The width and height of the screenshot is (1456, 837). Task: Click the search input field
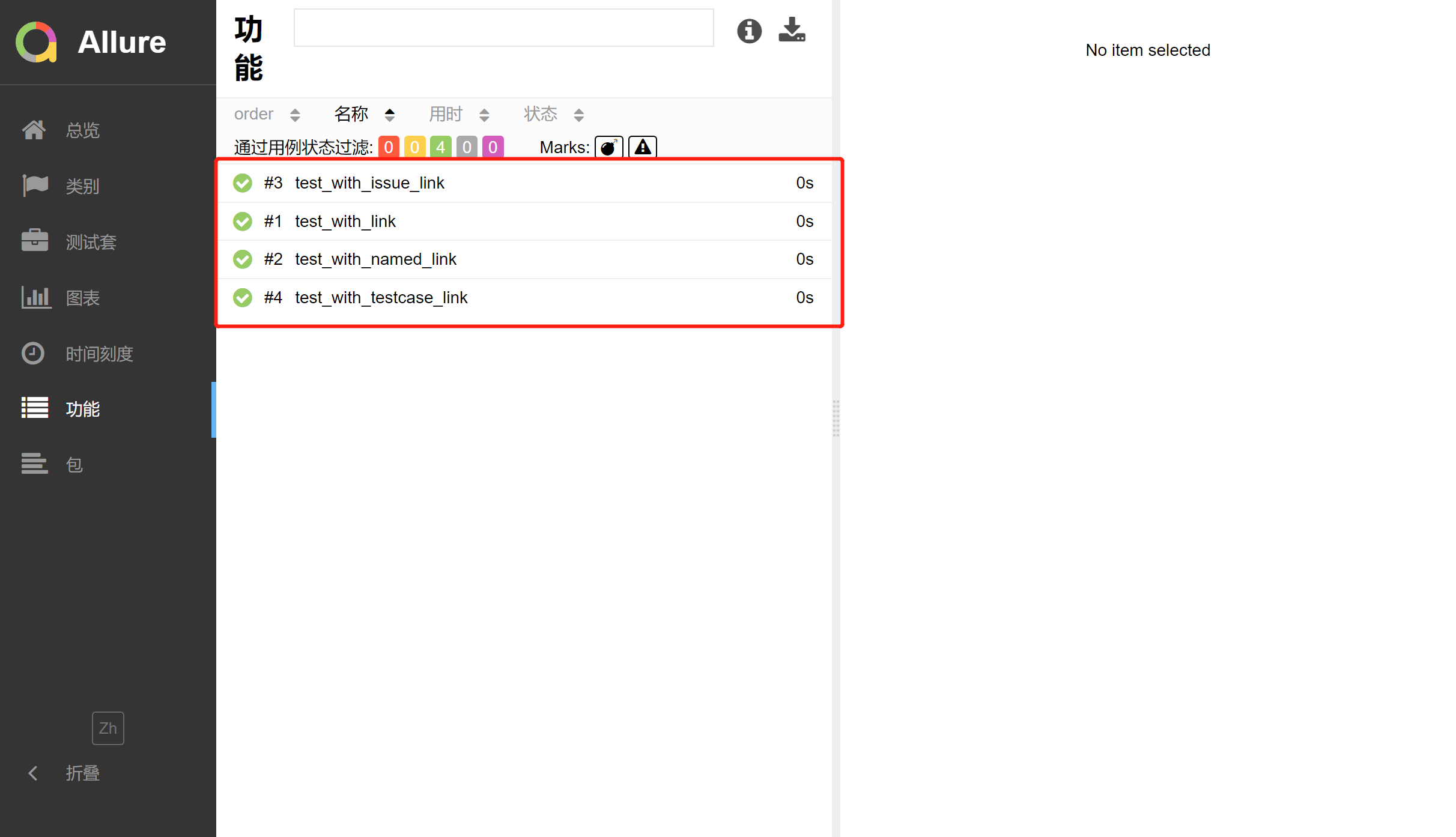pyautogui.click(x=503, y=28)
